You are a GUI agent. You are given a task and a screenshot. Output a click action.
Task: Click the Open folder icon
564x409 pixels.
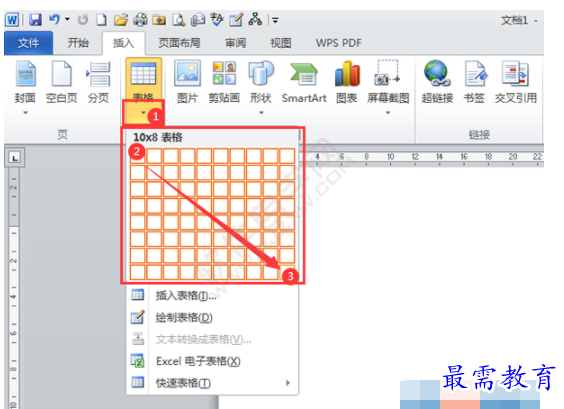pos(121,20)
